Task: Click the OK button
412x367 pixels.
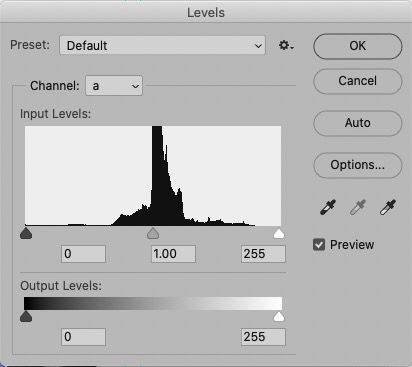Action: point(358,46)
